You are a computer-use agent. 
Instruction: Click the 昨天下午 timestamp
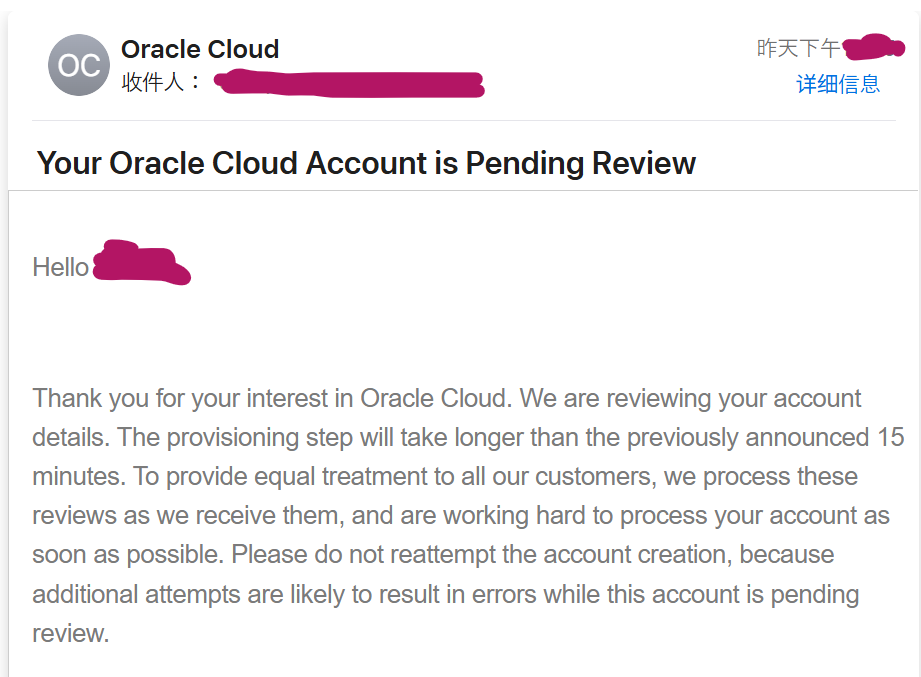798,48
